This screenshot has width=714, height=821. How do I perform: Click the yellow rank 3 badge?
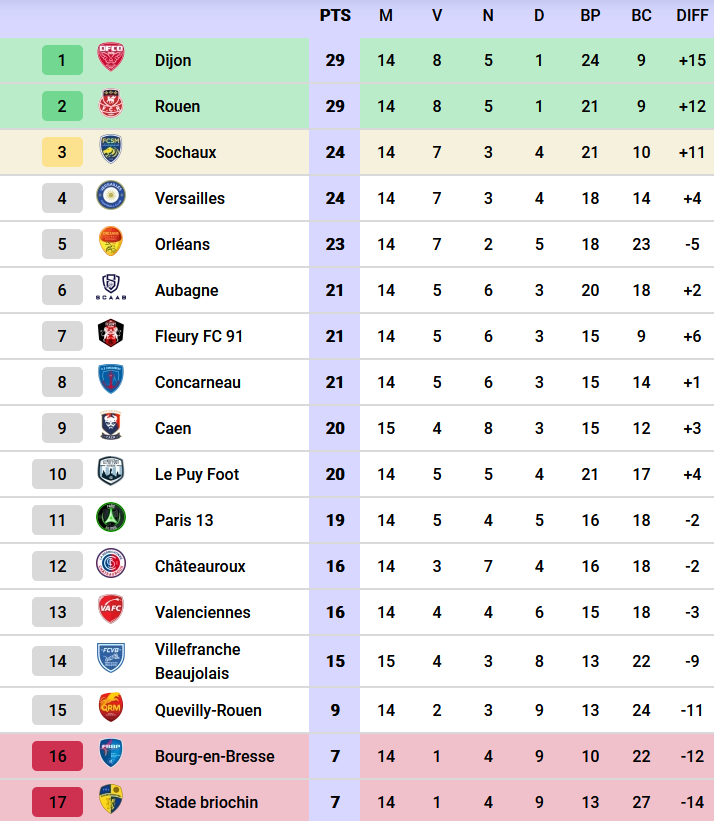62,152
